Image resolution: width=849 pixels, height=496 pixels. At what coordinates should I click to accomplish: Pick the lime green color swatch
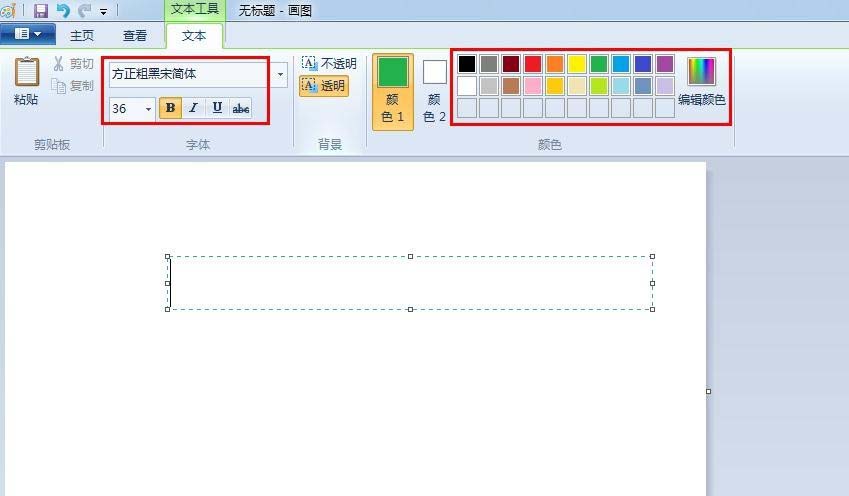tap(599, 86)
